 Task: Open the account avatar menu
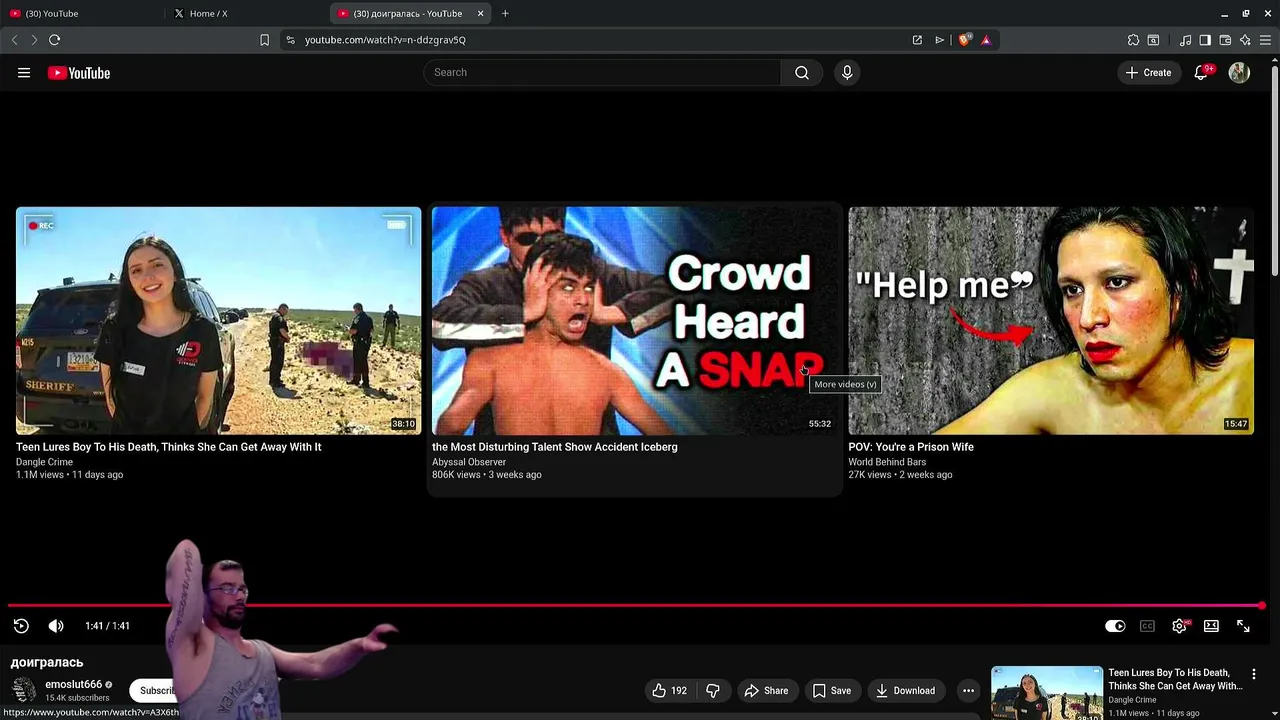[x=1239, y=72]
